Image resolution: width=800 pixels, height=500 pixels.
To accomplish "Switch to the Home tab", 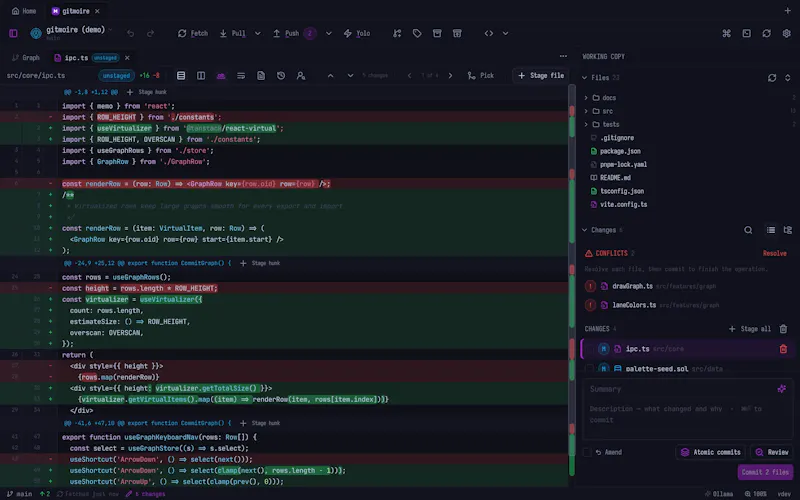I will 24,11.
